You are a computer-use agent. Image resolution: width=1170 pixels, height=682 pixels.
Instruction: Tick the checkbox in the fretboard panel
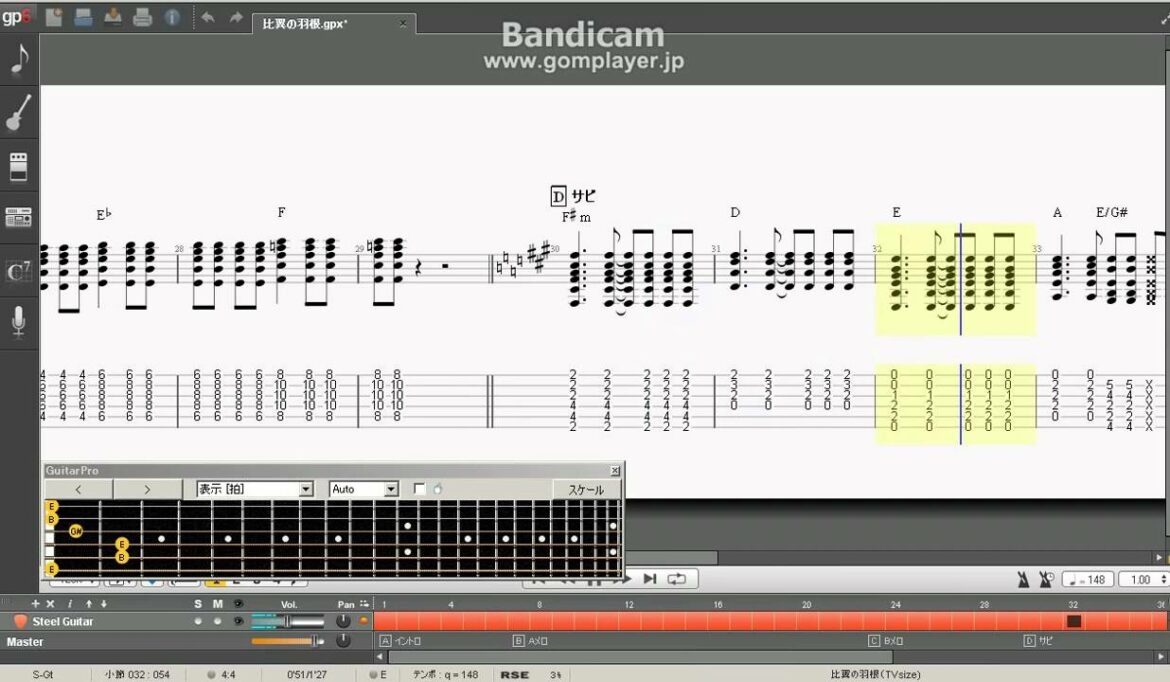click(419, 489)
